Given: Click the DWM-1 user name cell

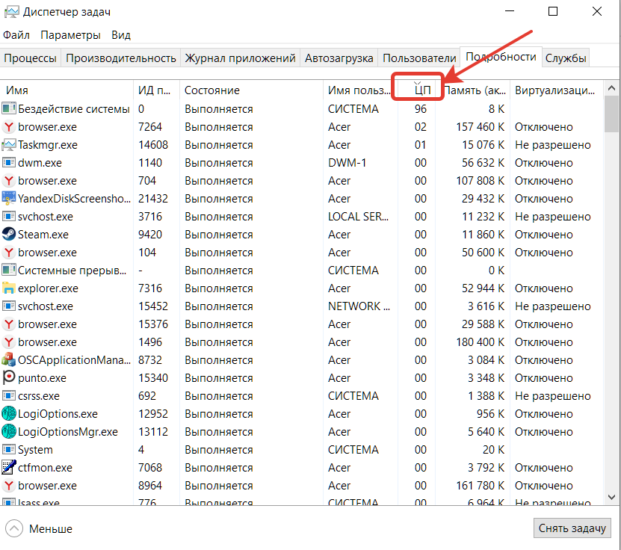Looking at the screenshot, I should click(x=347, y=163).
